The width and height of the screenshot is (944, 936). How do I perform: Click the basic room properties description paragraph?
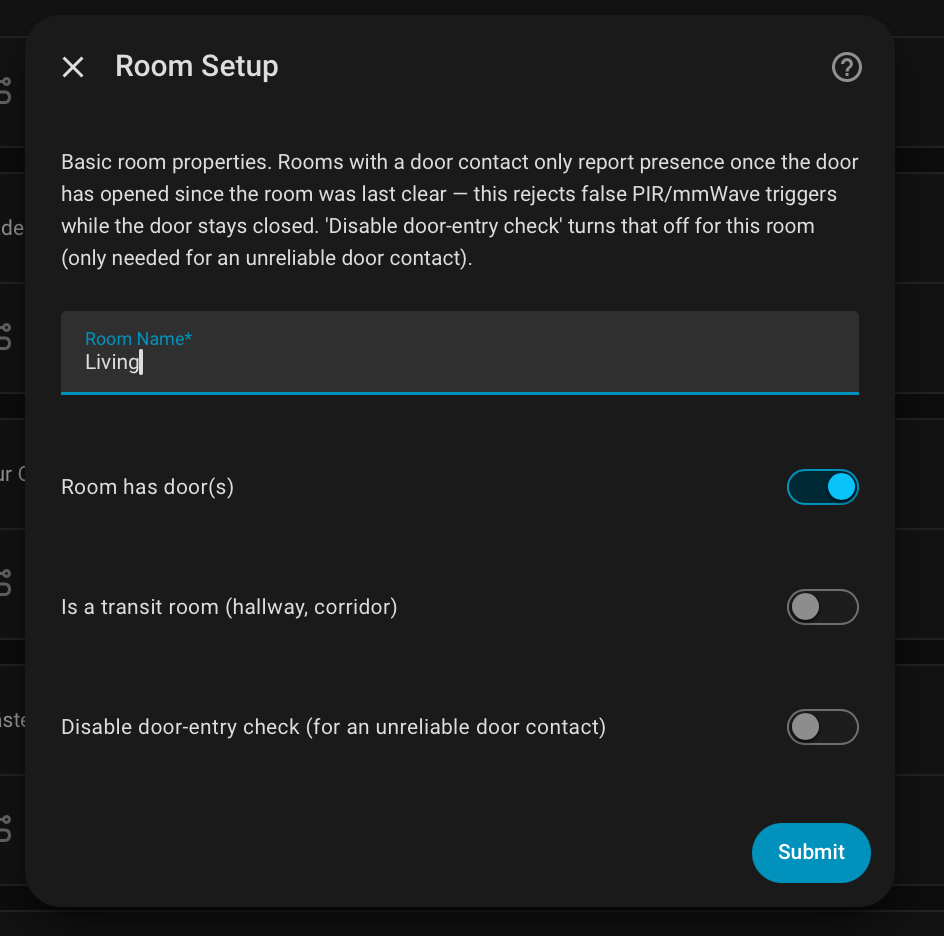(459, 210)
